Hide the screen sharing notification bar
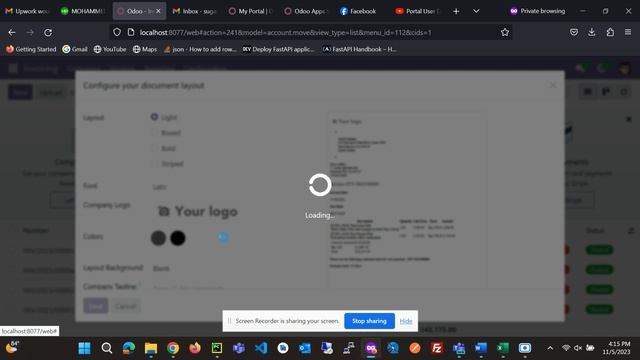This screenshot has width=640, height=360. tap(406, 321)
